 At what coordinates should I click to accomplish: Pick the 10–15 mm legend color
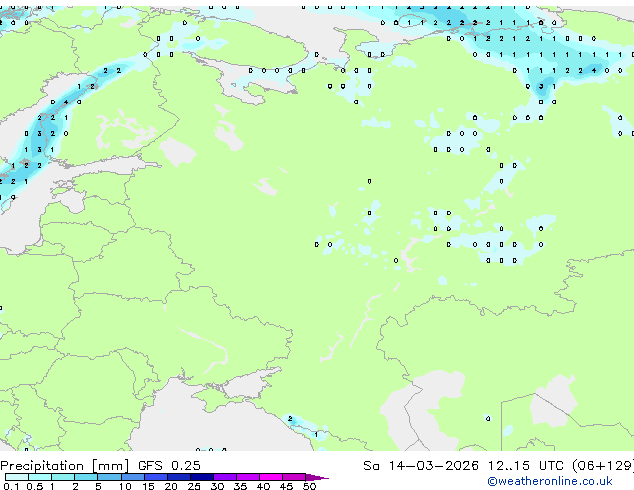click(133, 477)
